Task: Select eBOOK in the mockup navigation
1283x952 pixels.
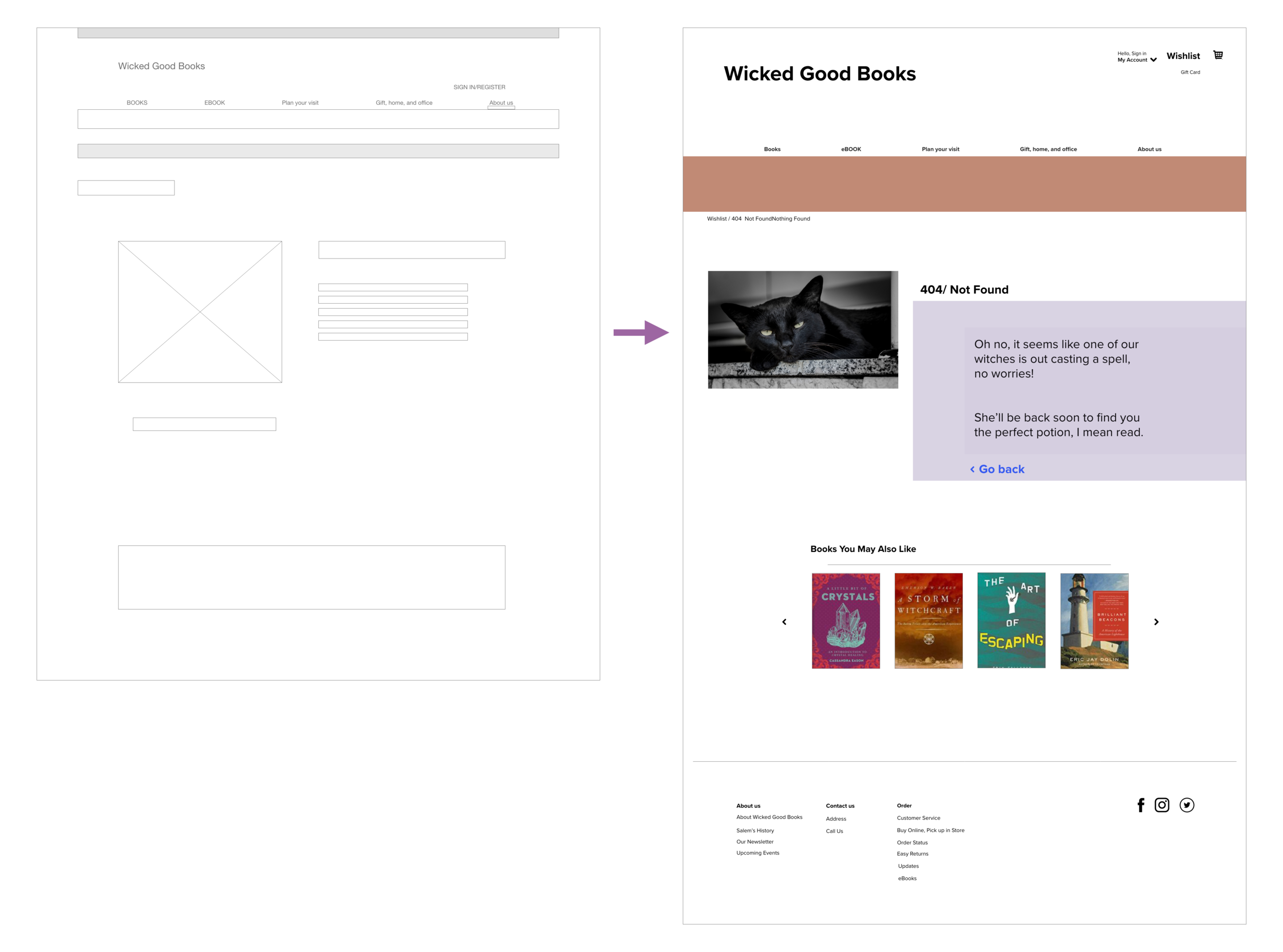Action: [x=850, y=149]
